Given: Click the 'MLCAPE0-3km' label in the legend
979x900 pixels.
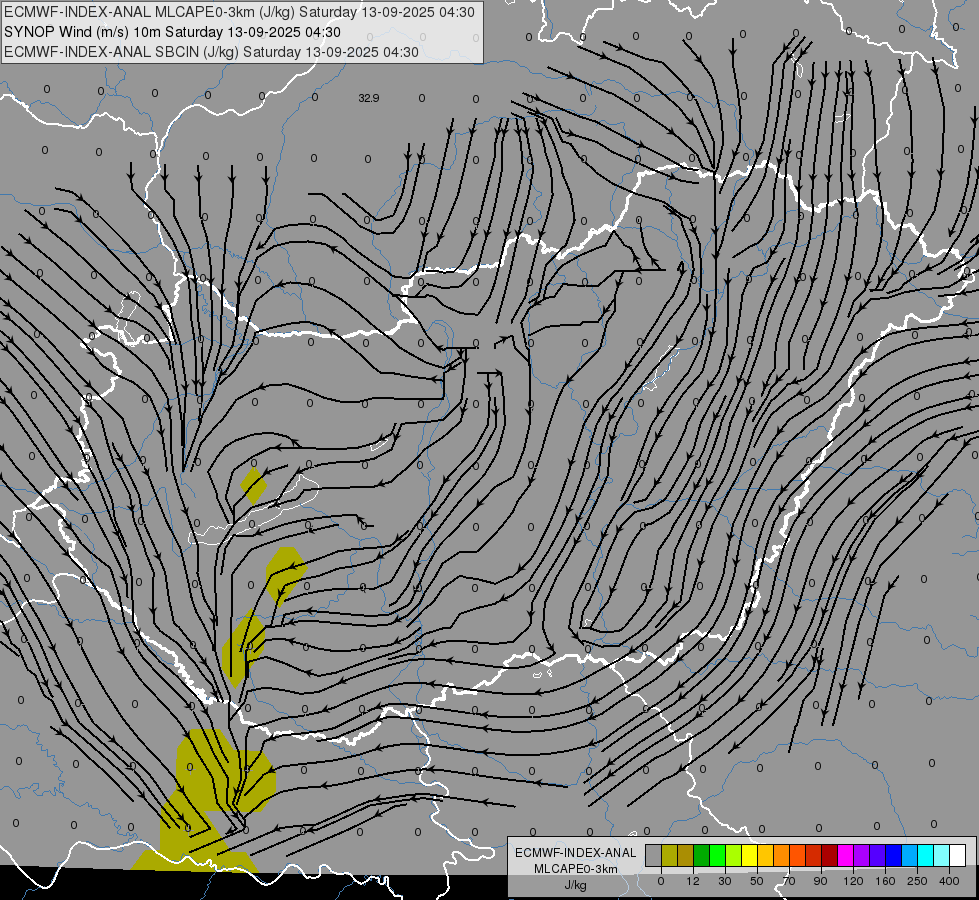Looking at the screenshot, I should [x=576, y=869].
